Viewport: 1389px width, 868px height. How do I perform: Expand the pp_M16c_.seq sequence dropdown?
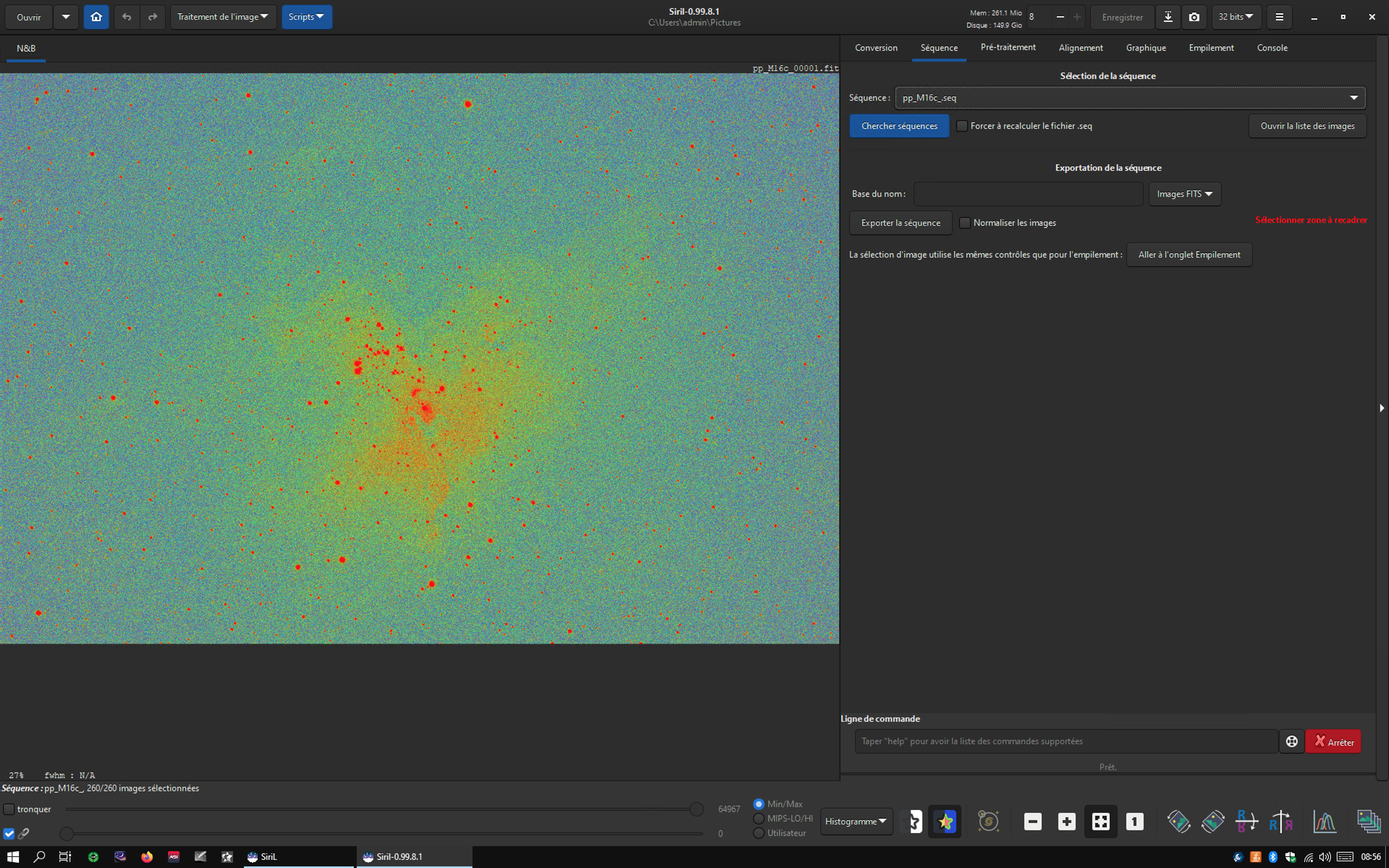(1354, 98)
